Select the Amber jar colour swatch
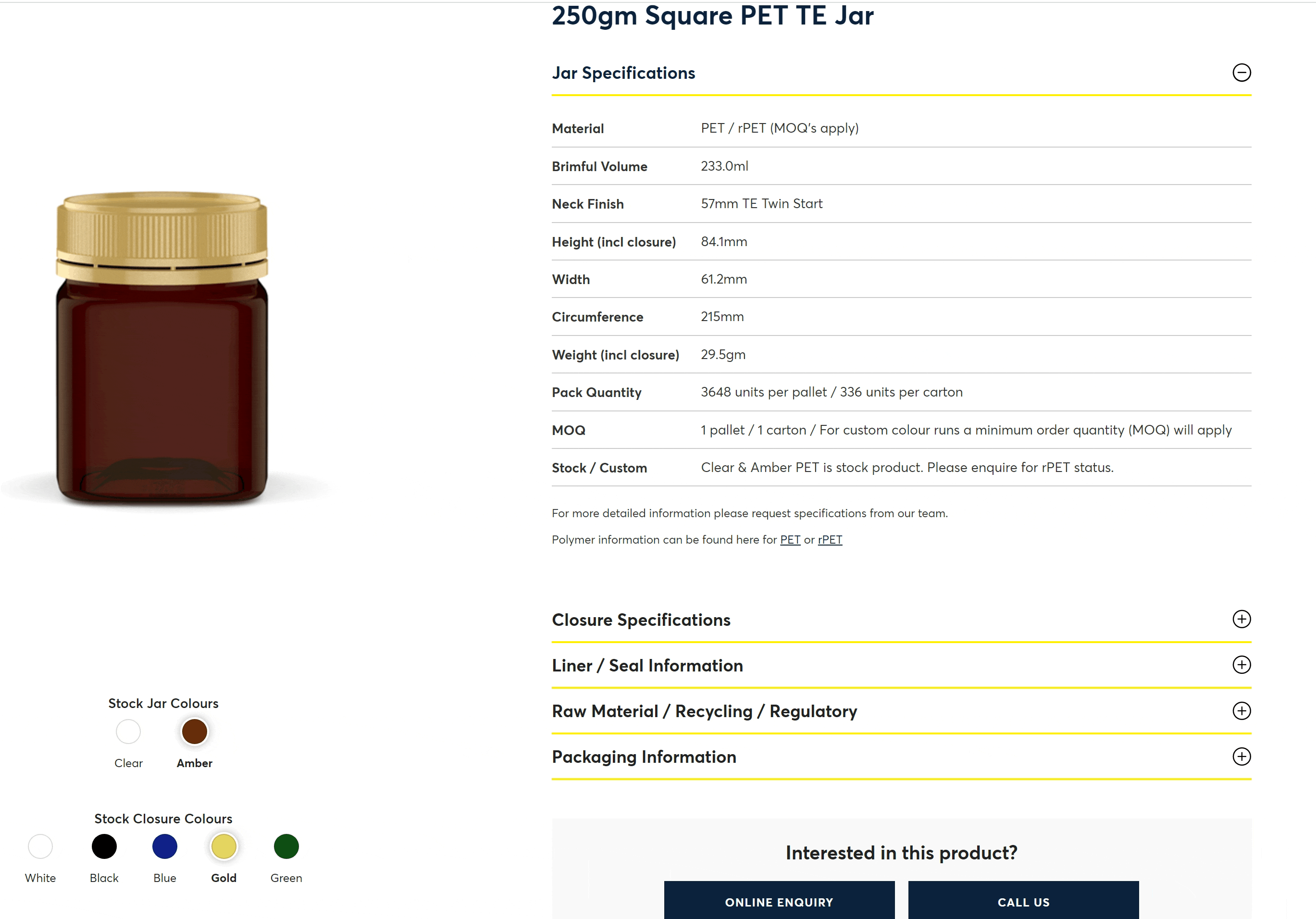Screen dimensions: 1316x919 [194, 732]
